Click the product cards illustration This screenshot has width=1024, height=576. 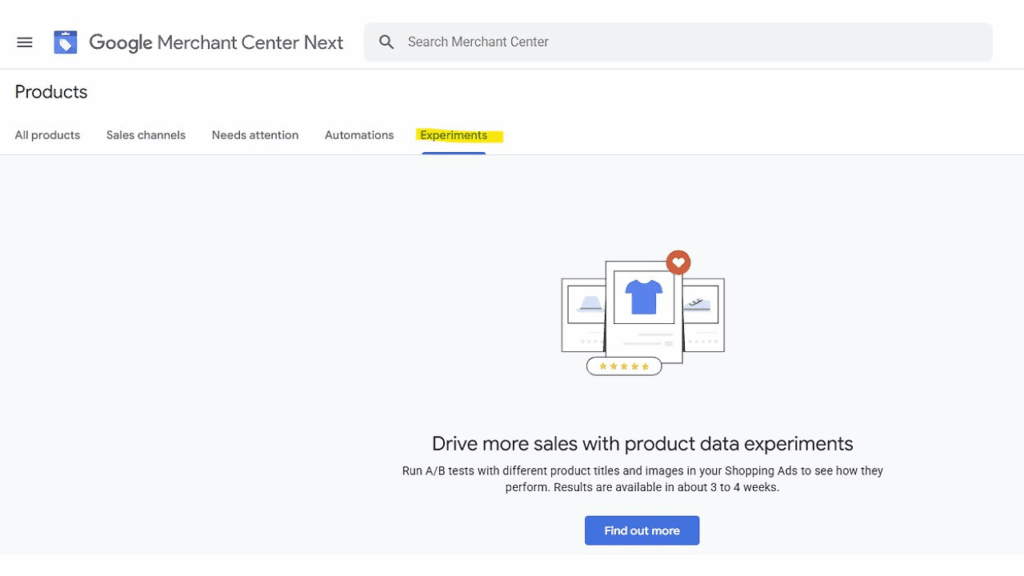pos(643,313)
